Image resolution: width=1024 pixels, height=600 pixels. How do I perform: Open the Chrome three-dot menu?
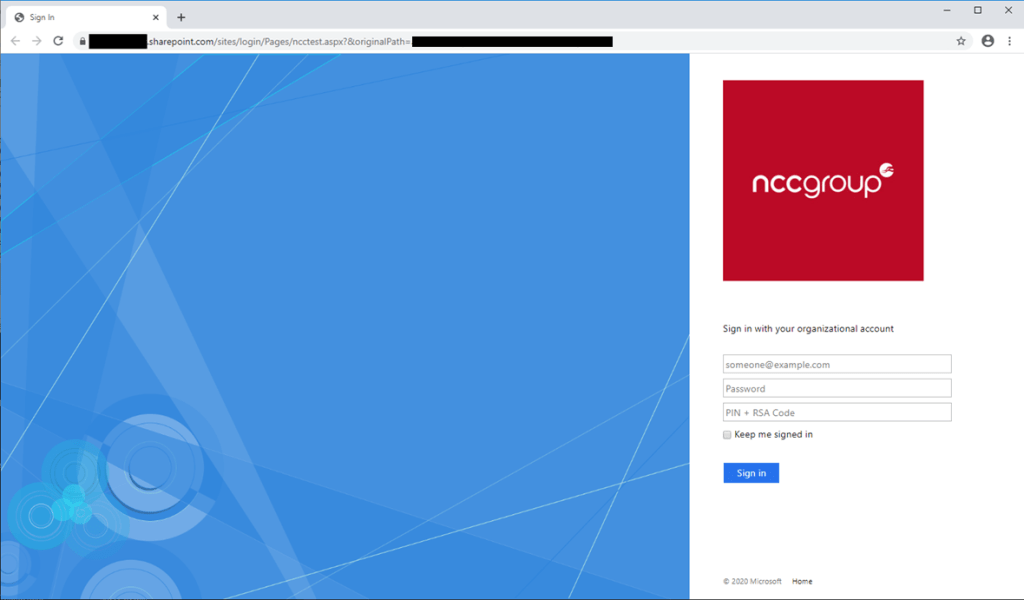click(1010, 41)
